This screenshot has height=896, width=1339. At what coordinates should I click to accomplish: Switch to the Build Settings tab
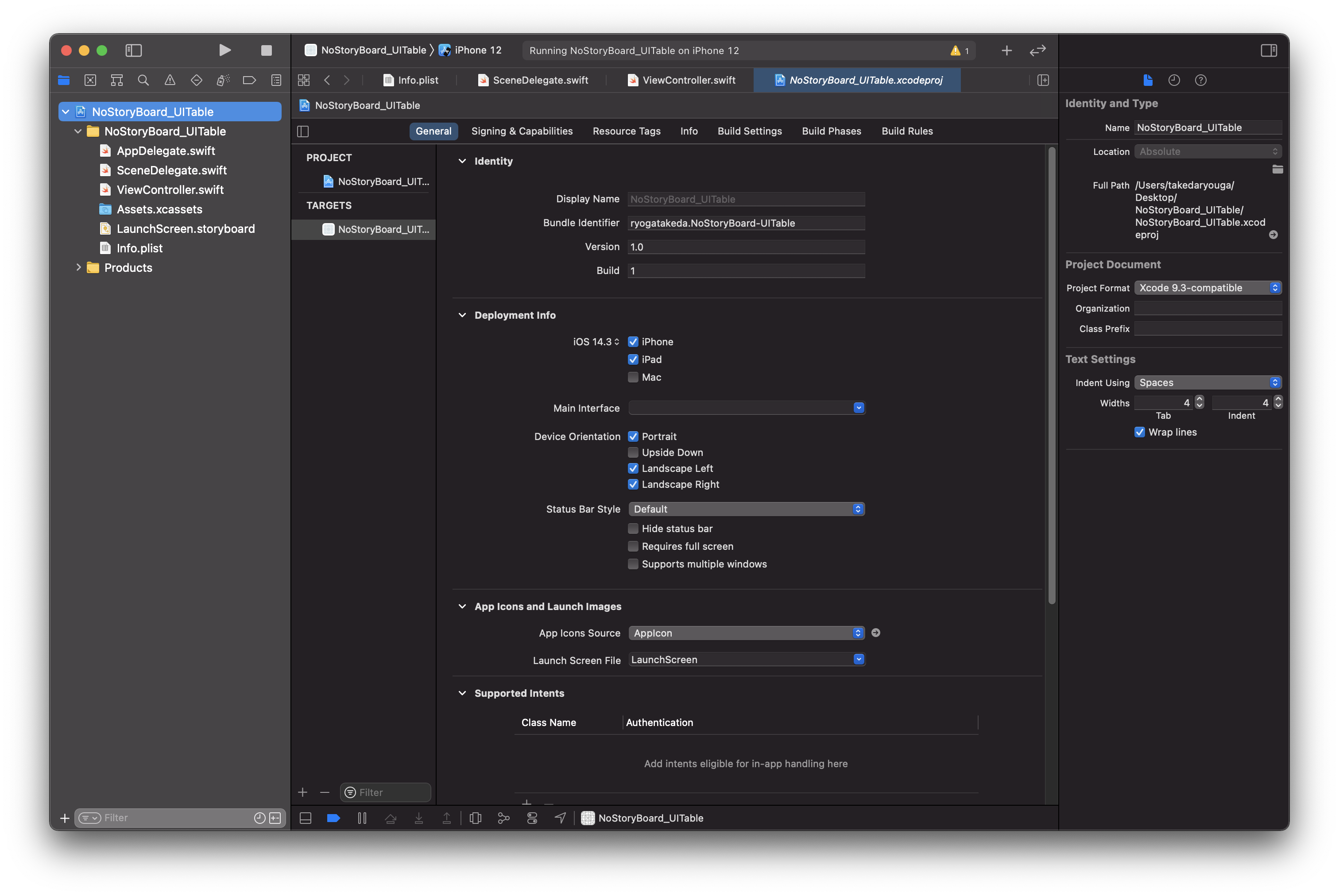[x=749, y=131]
